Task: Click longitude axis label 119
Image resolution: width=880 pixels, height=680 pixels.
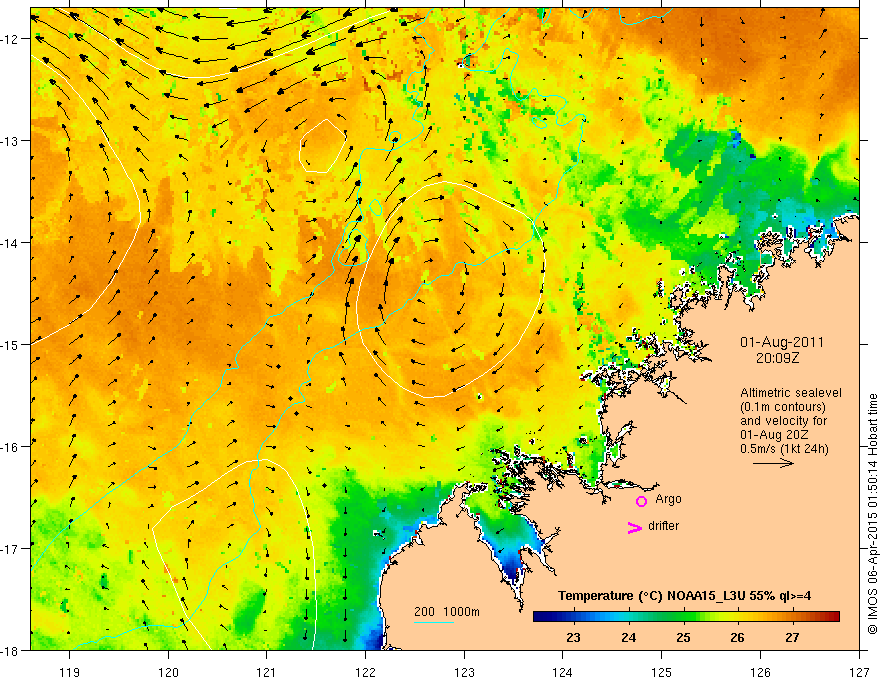Action: (x=70, y=672)
